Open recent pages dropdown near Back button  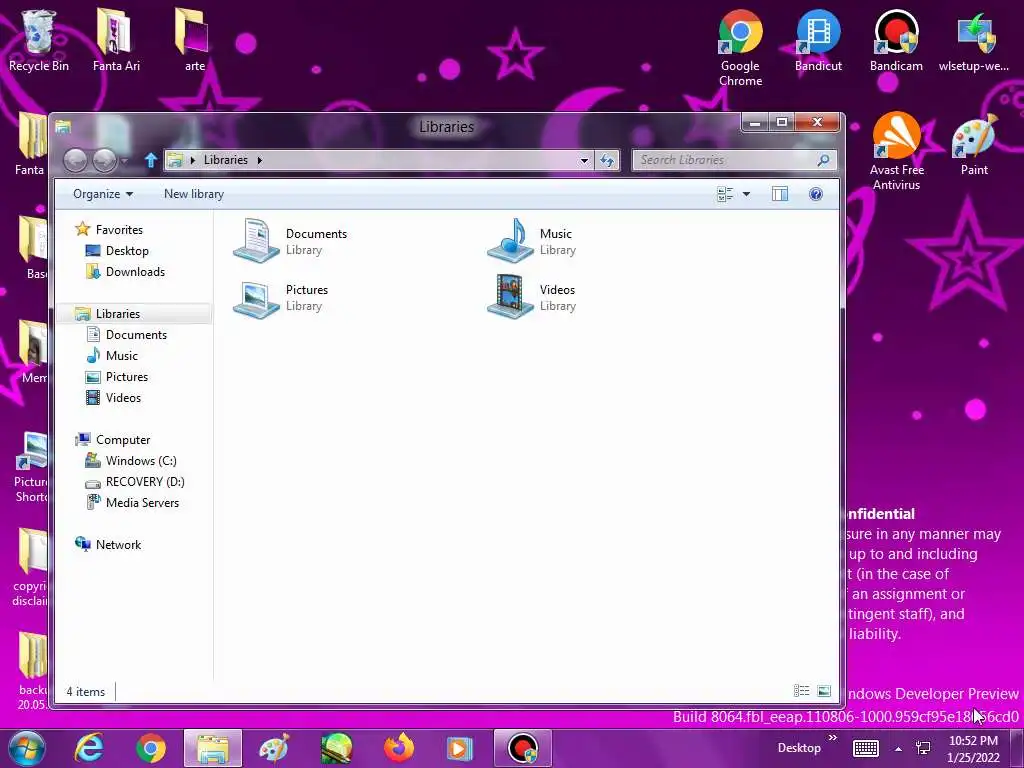(x=125, y=160)
